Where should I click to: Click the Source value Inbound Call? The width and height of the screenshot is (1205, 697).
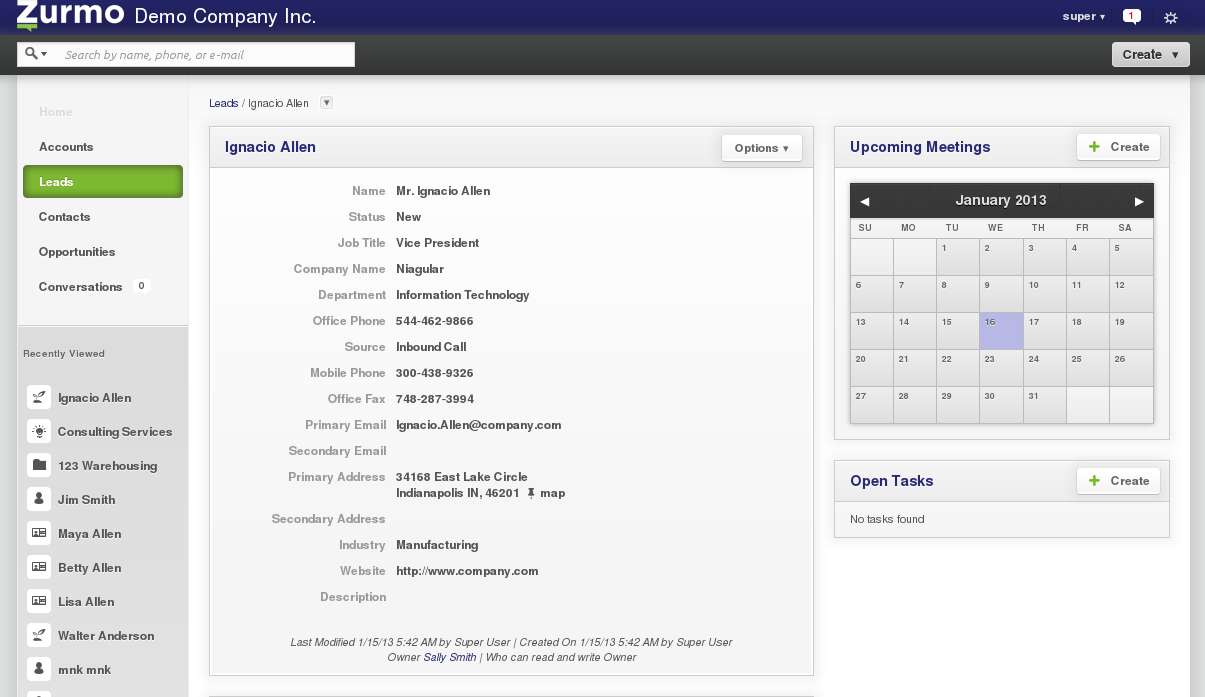[x=431, y=347]
